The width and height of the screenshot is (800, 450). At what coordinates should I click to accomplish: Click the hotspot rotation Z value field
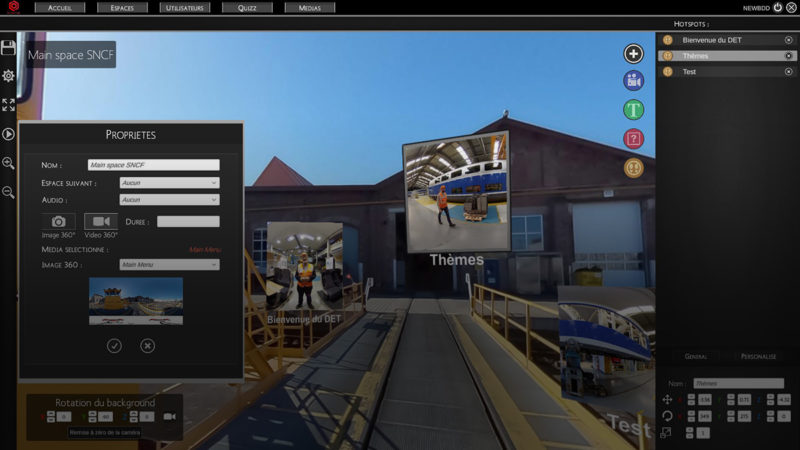click(x=784, y=416)
